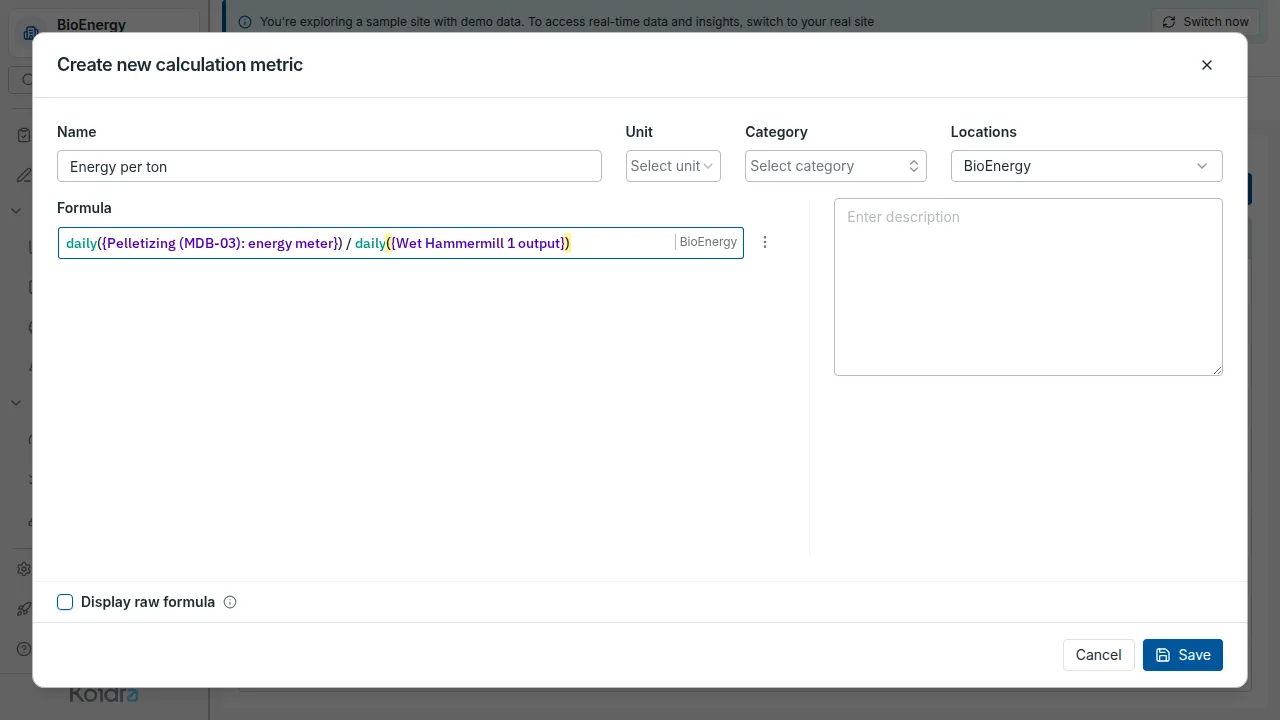1280x720 pixels.
Task: Click the info icon in the demo data banner
Action: click(245, 21)
